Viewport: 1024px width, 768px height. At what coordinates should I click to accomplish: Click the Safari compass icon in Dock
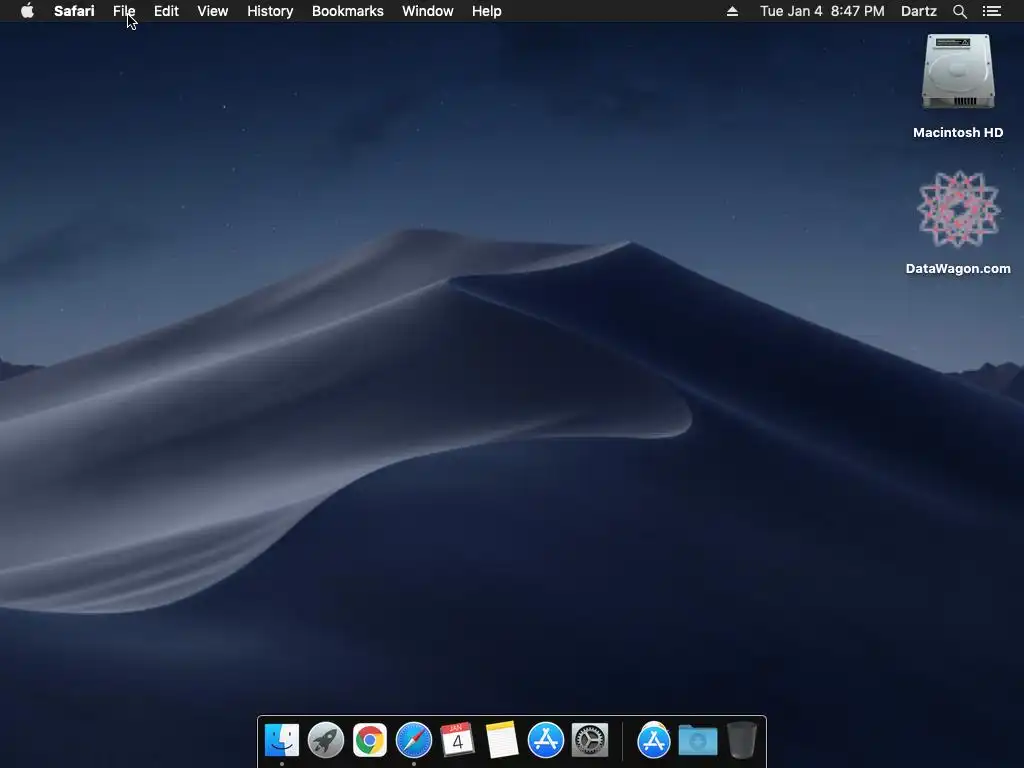coord(414,741)
